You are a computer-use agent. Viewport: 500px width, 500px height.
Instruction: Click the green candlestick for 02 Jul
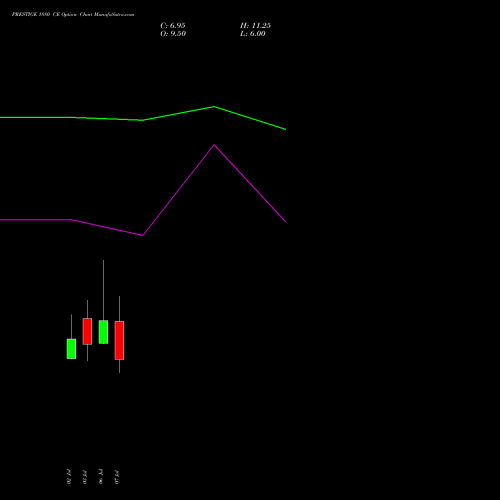(71, 349)
